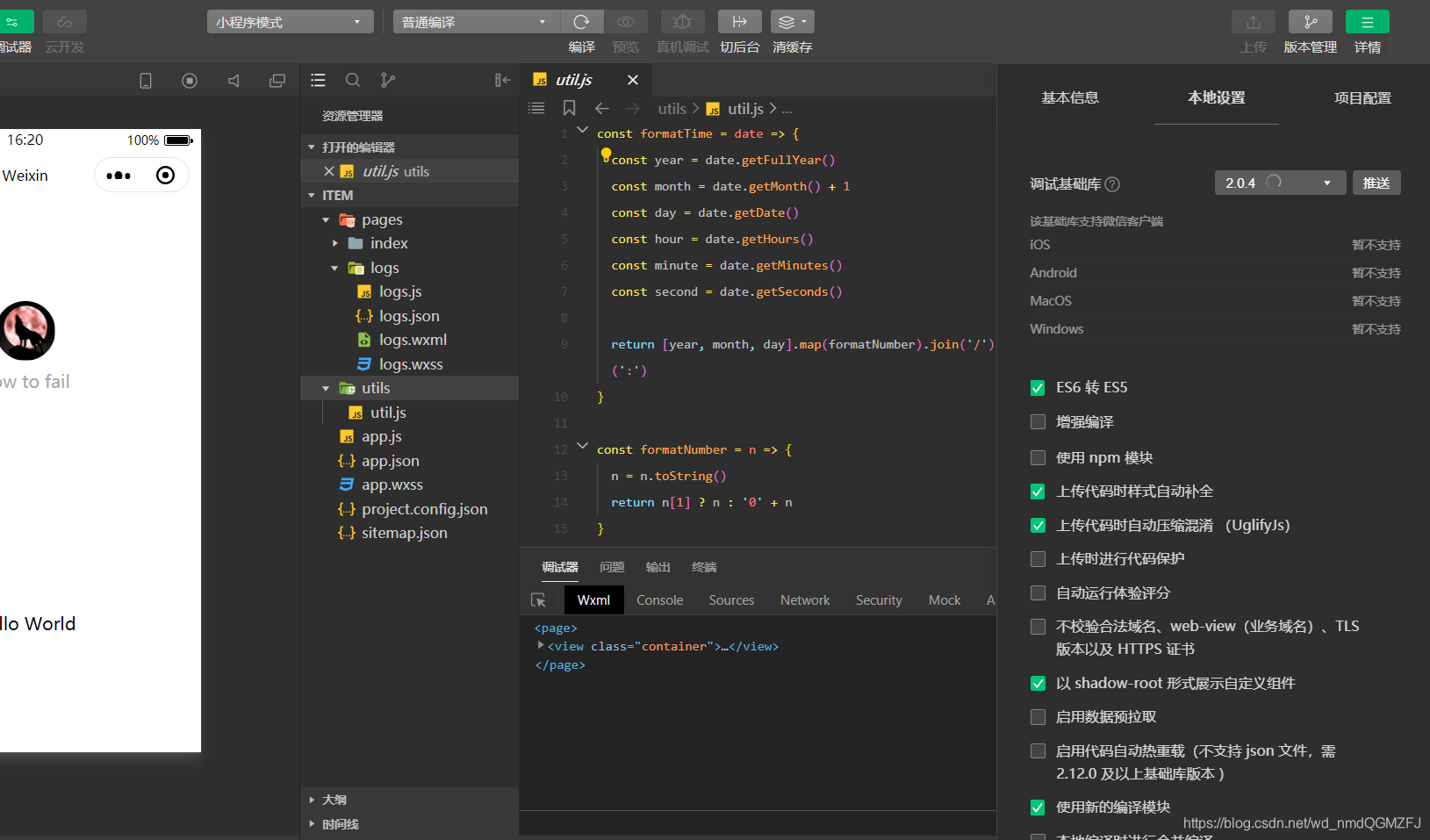This screenshot has height=840, width=1430.
Task: Switch to 项目配置 tab
Action: click(1362, 97)
